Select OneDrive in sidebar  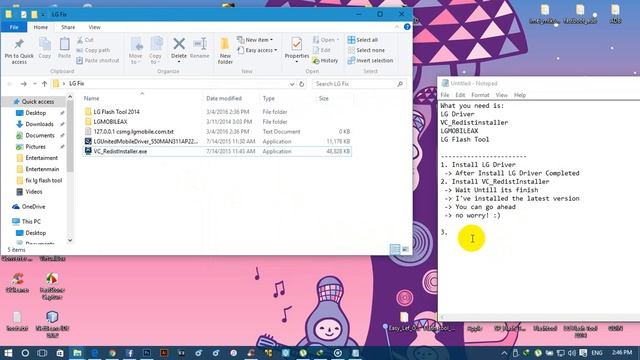point(33,207)
